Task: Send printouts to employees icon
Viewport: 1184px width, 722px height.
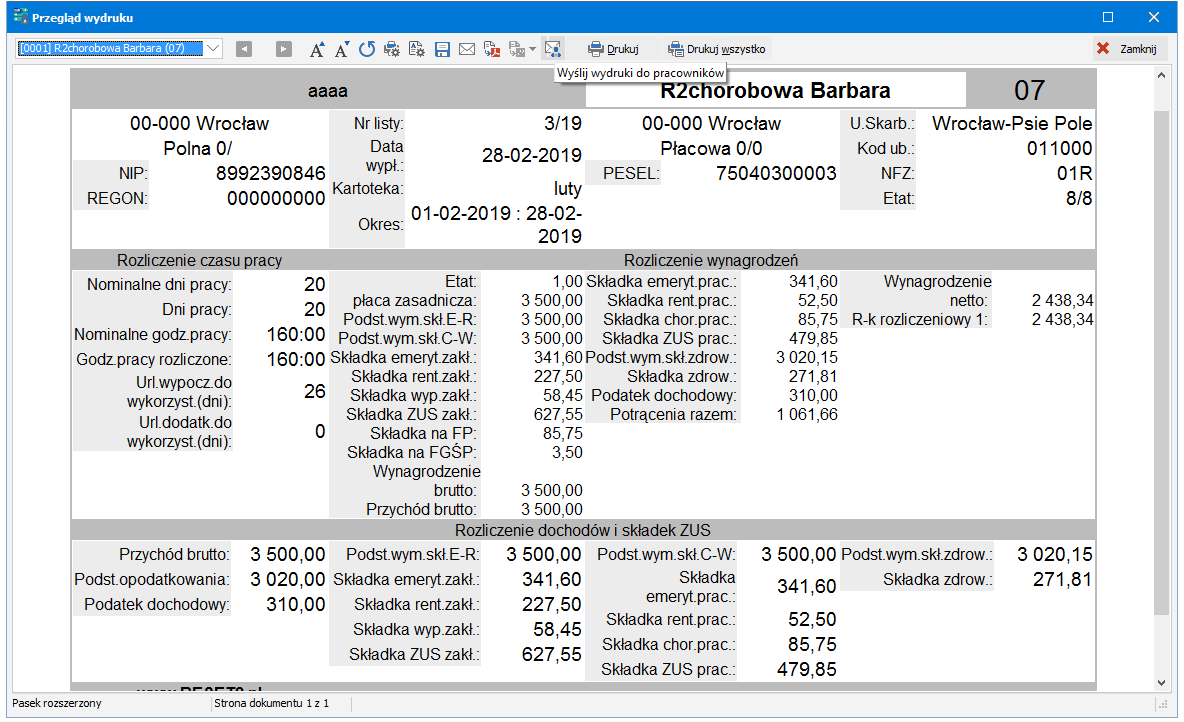Action: (554, 48)
